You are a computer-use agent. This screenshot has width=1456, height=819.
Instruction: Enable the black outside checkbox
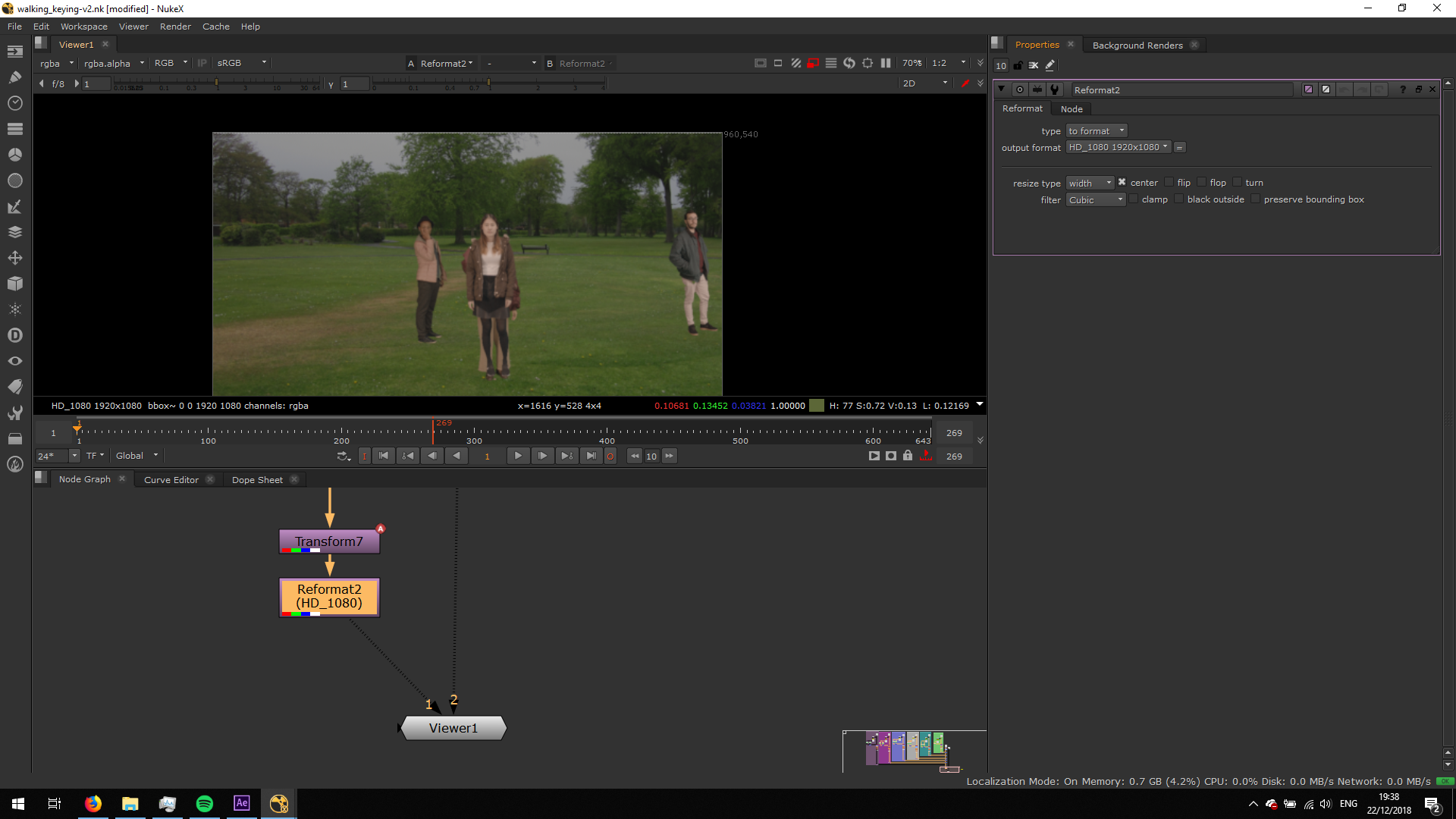[x=1178, y=199]
